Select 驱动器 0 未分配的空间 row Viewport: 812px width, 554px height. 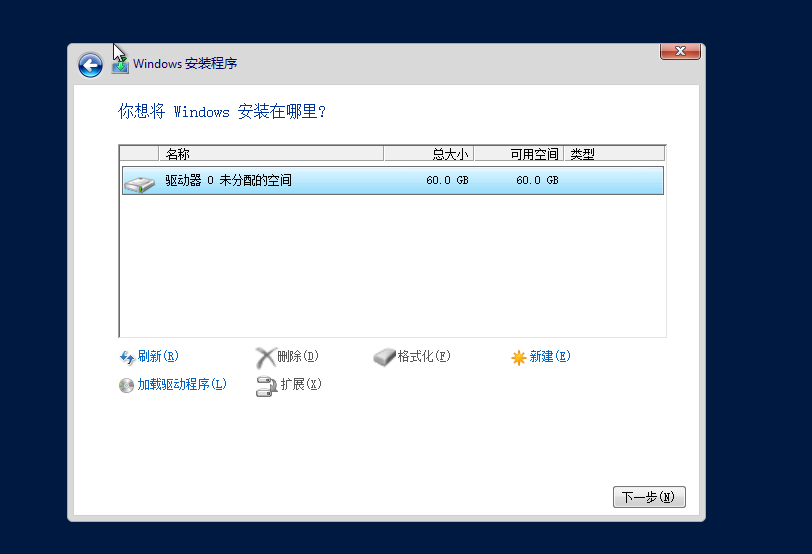point(393,180)
